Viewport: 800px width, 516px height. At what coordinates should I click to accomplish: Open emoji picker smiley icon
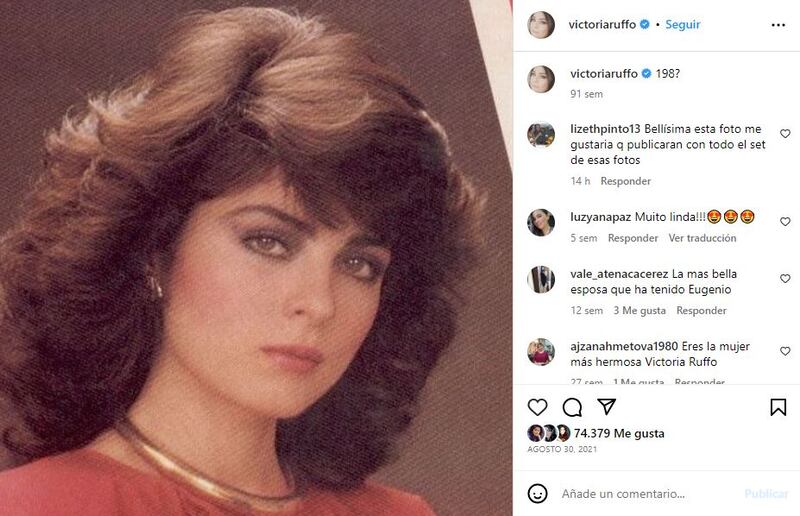coord(537,494)
